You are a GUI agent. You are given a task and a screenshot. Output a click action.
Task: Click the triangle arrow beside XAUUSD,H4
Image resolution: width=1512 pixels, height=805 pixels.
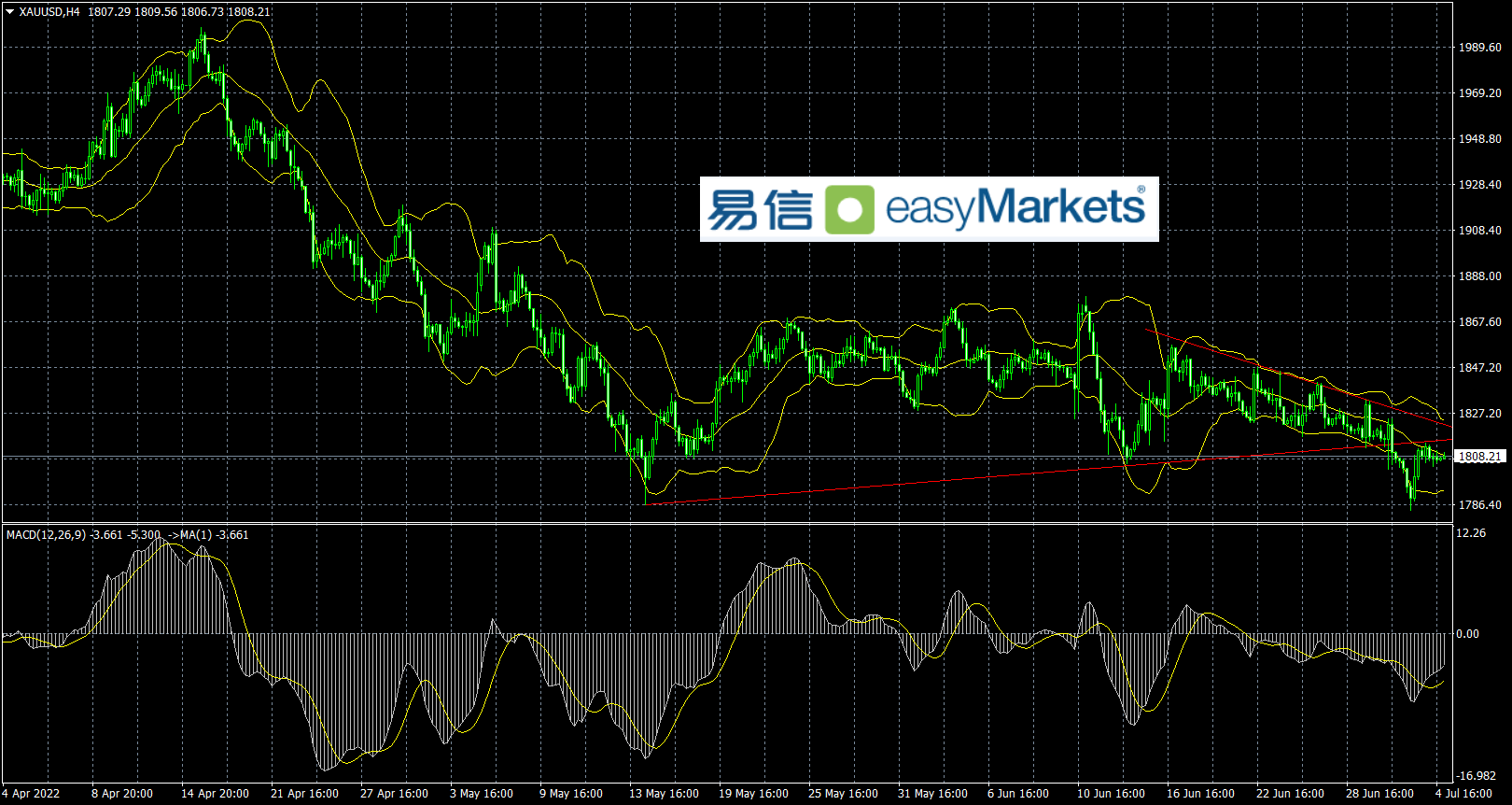tap(10, 12)
